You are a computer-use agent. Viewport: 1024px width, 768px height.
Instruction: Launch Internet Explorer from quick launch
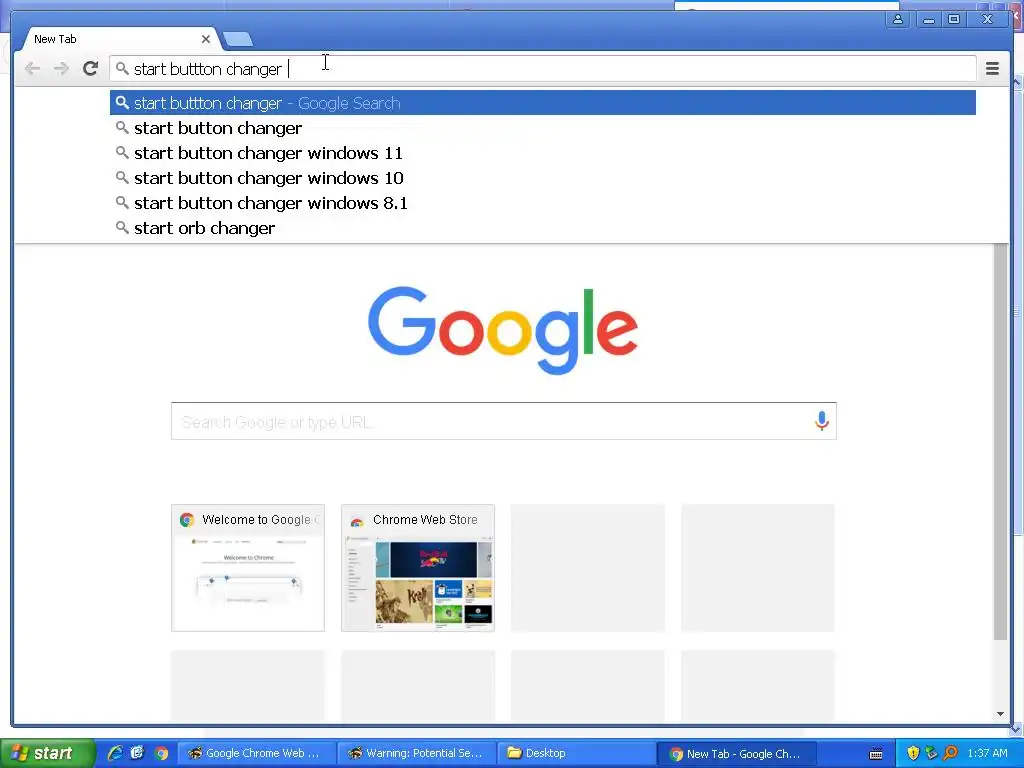115,753
